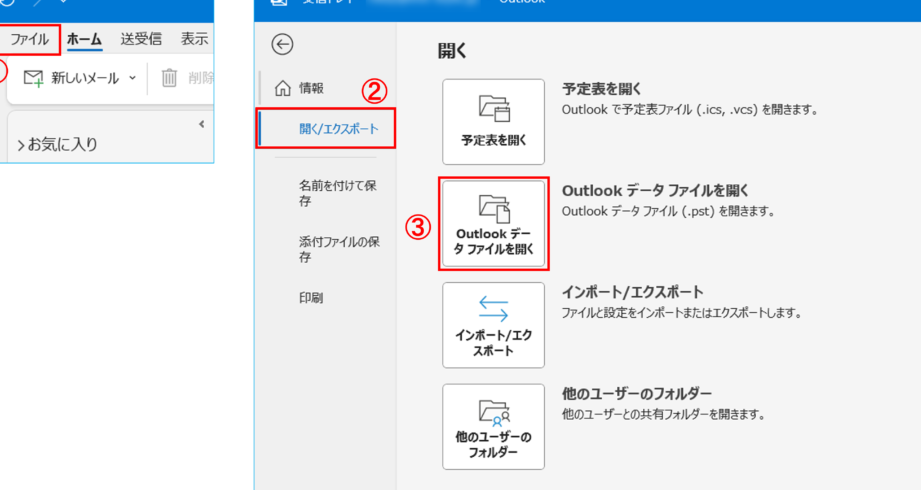This screenshot has height=490, width=921.
Task: Collapse the folder pane with the arrow
Action: (201, 124)
